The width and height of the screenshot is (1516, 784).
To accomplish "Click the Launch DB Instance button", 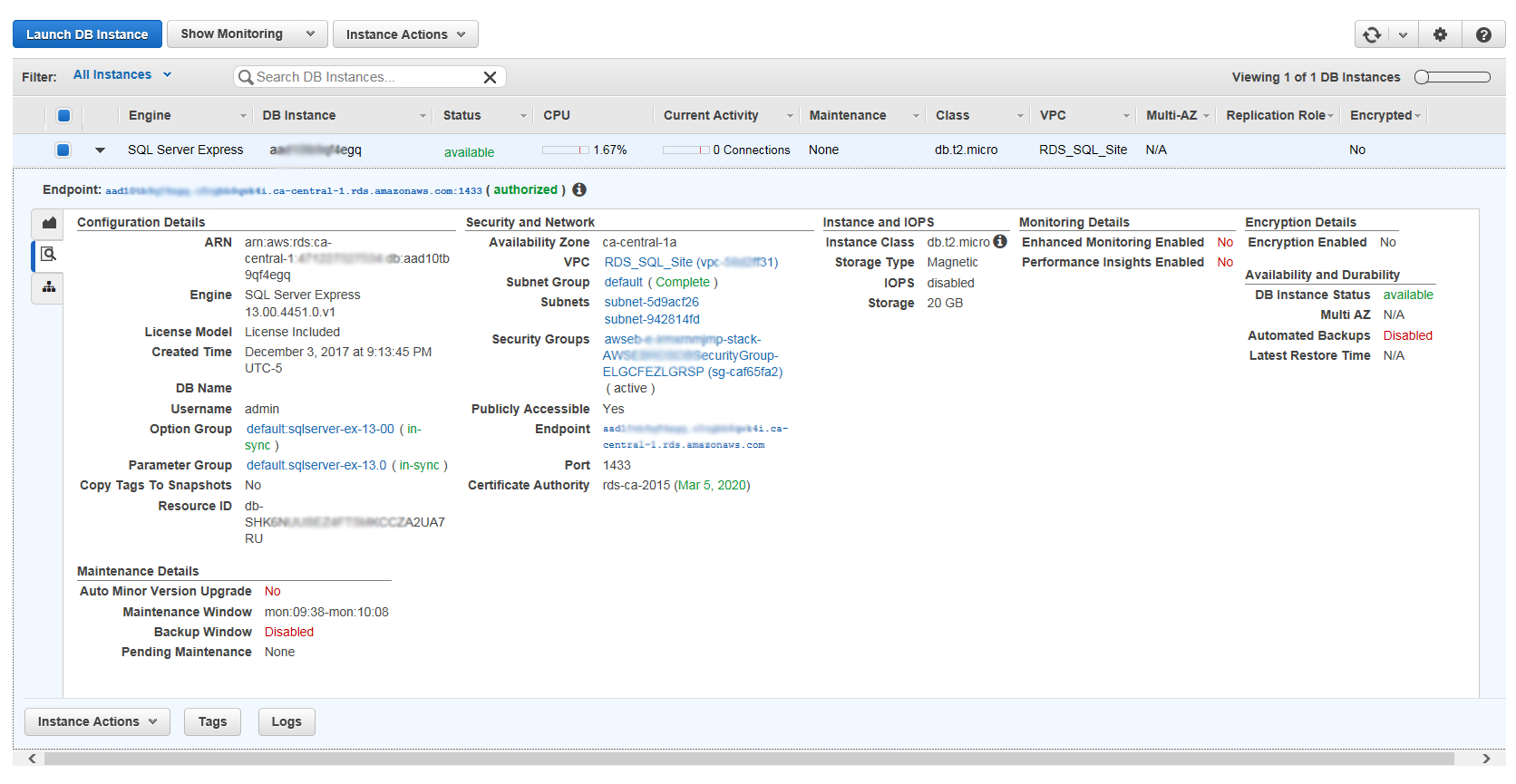I will (87, 34).
